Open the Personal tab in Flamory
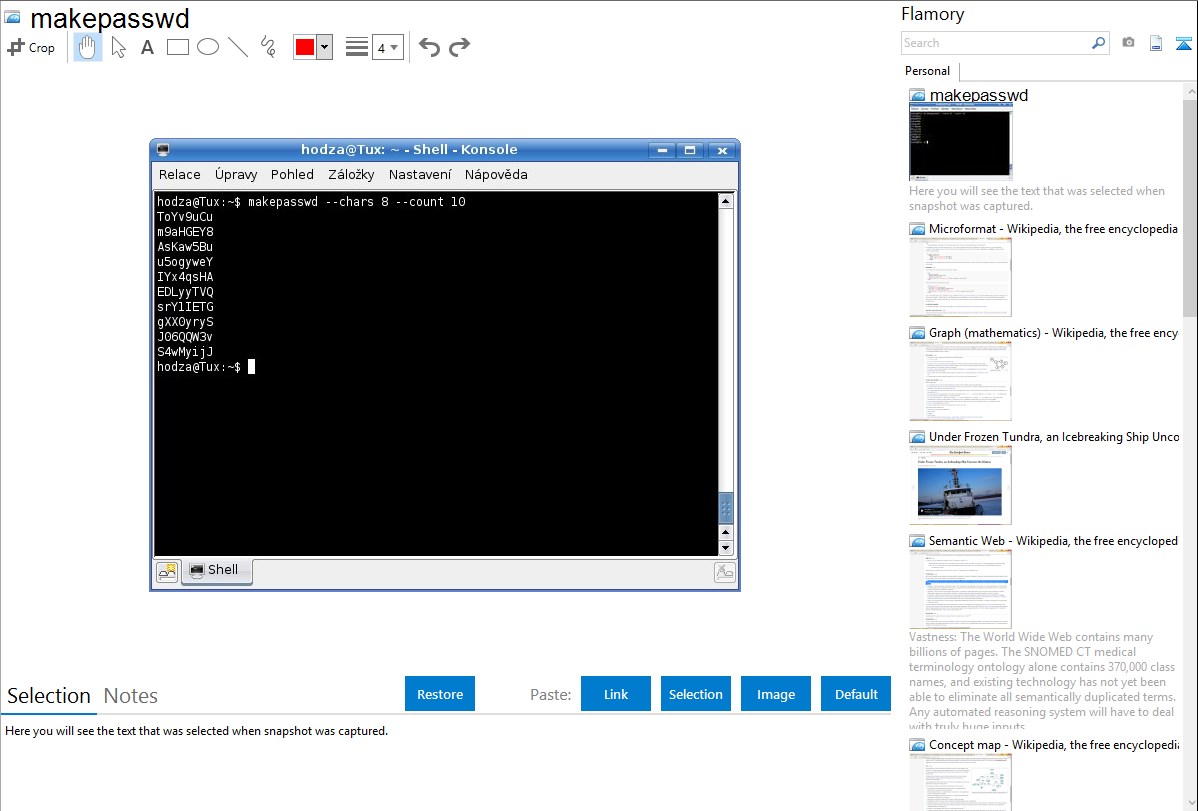 pos(927,71)
